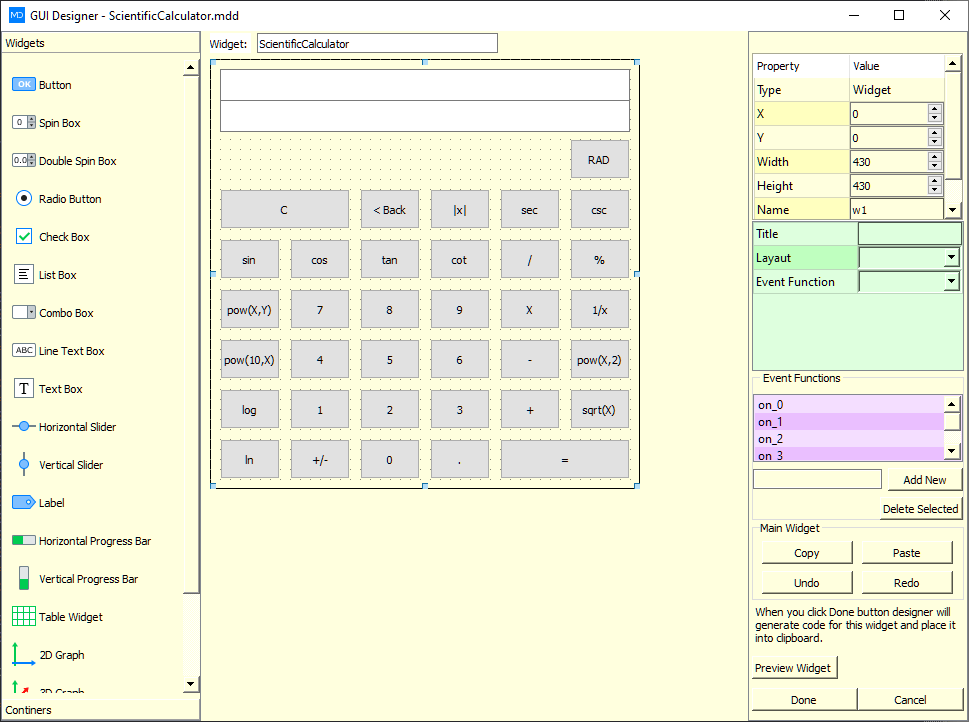Click the new event function name field

tap(817, 479)
